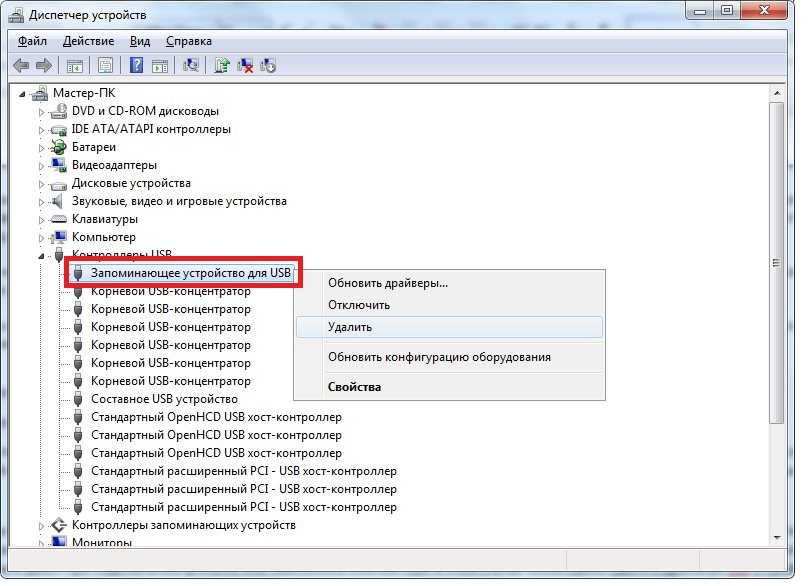
Task: Expand the DVD и CD-ROM дисководы node
Action: click(42, 111)
